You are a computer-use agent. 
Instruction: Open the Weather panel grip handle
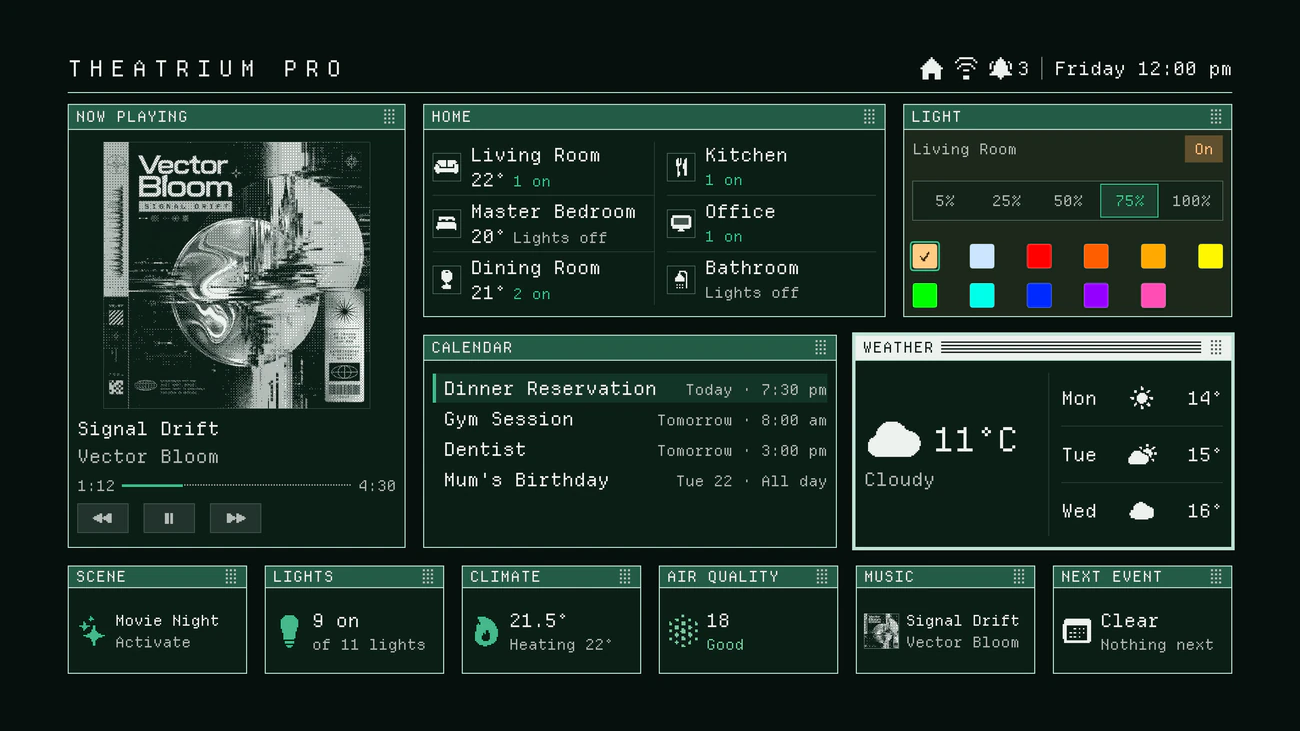point(1216,347)
